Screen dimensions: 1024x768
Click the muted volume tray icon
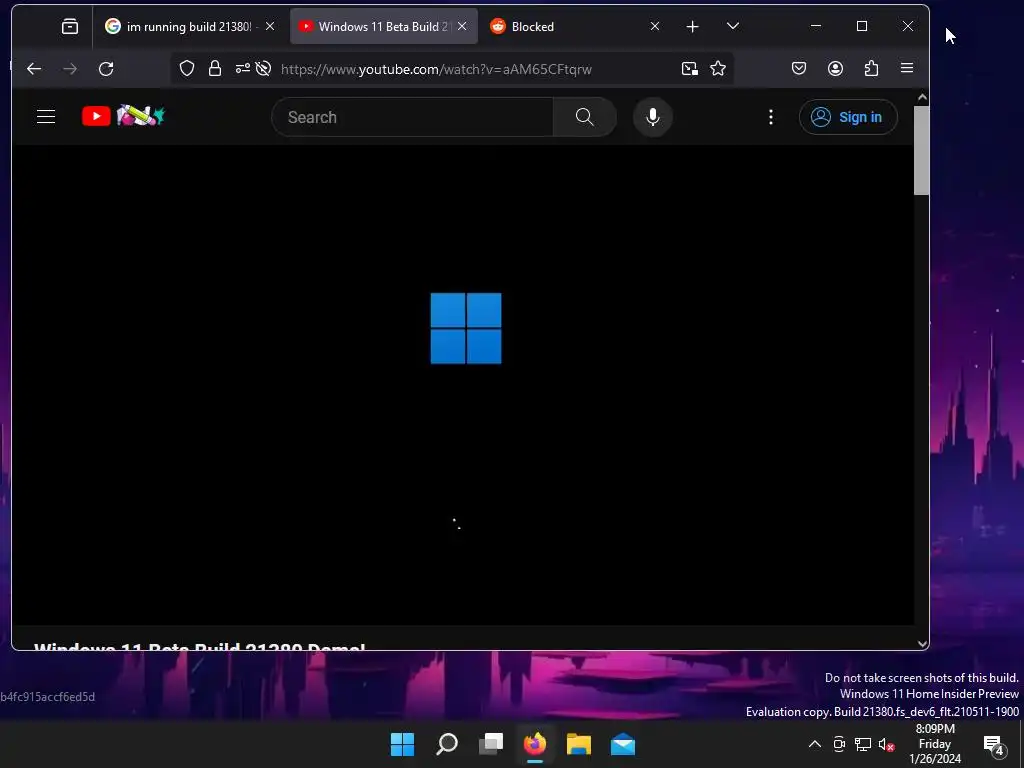(x=886, y=744)
